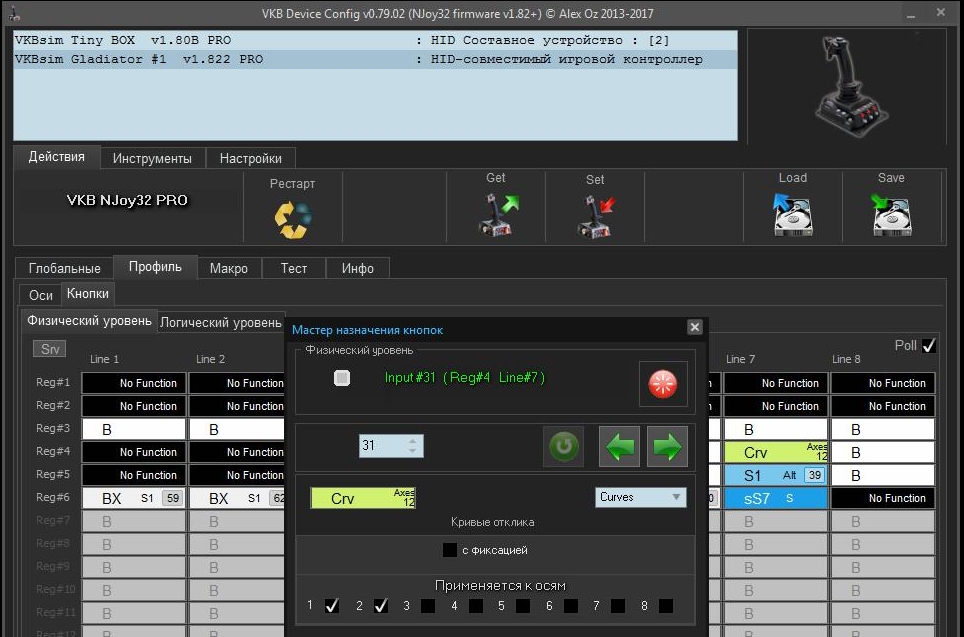Viewport: 964px width, 637px height.
Task: Click Reg#3 Line 1 B cell
Action: 133,429
